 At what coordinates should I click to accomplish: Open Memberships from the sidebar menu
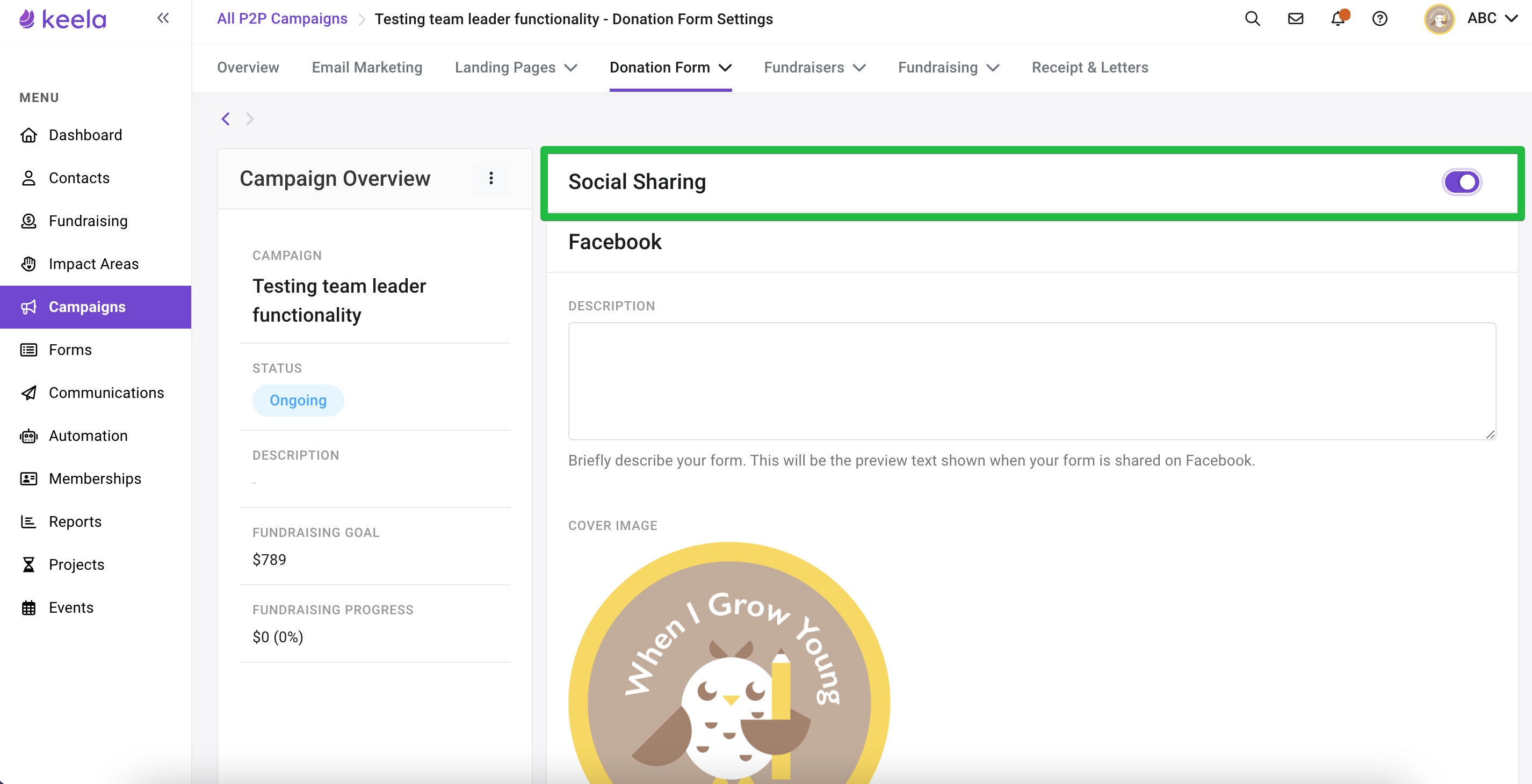(x=96, y=478)
